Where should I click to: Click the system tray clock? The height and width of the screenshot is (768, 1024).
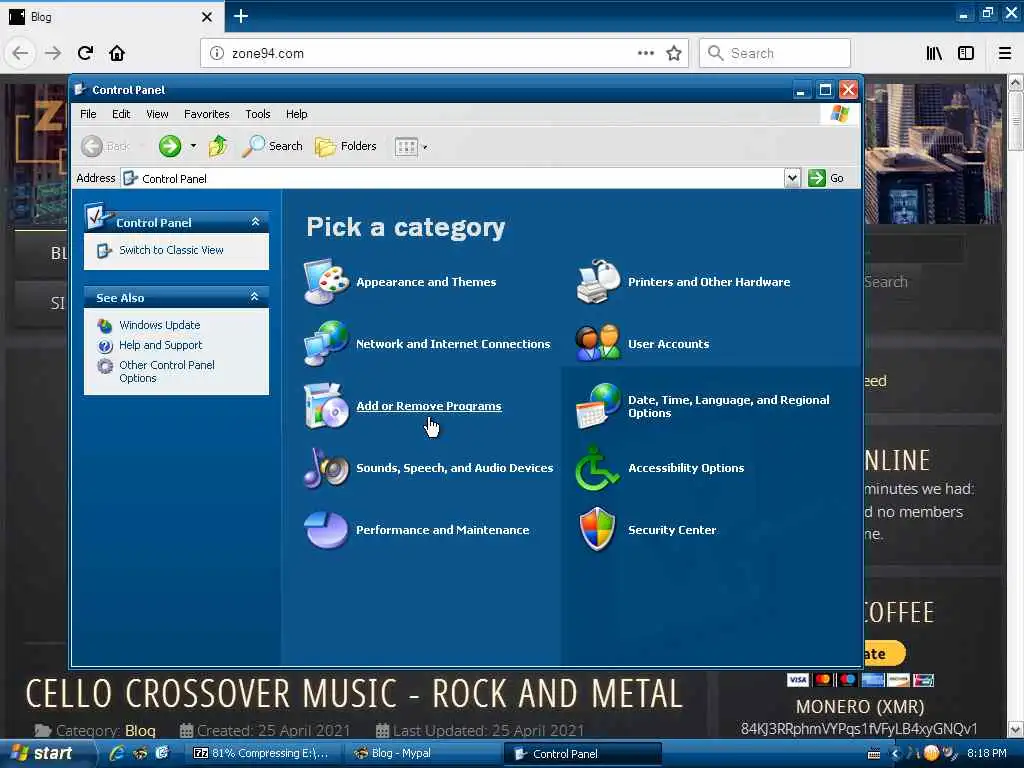[987, 753]
